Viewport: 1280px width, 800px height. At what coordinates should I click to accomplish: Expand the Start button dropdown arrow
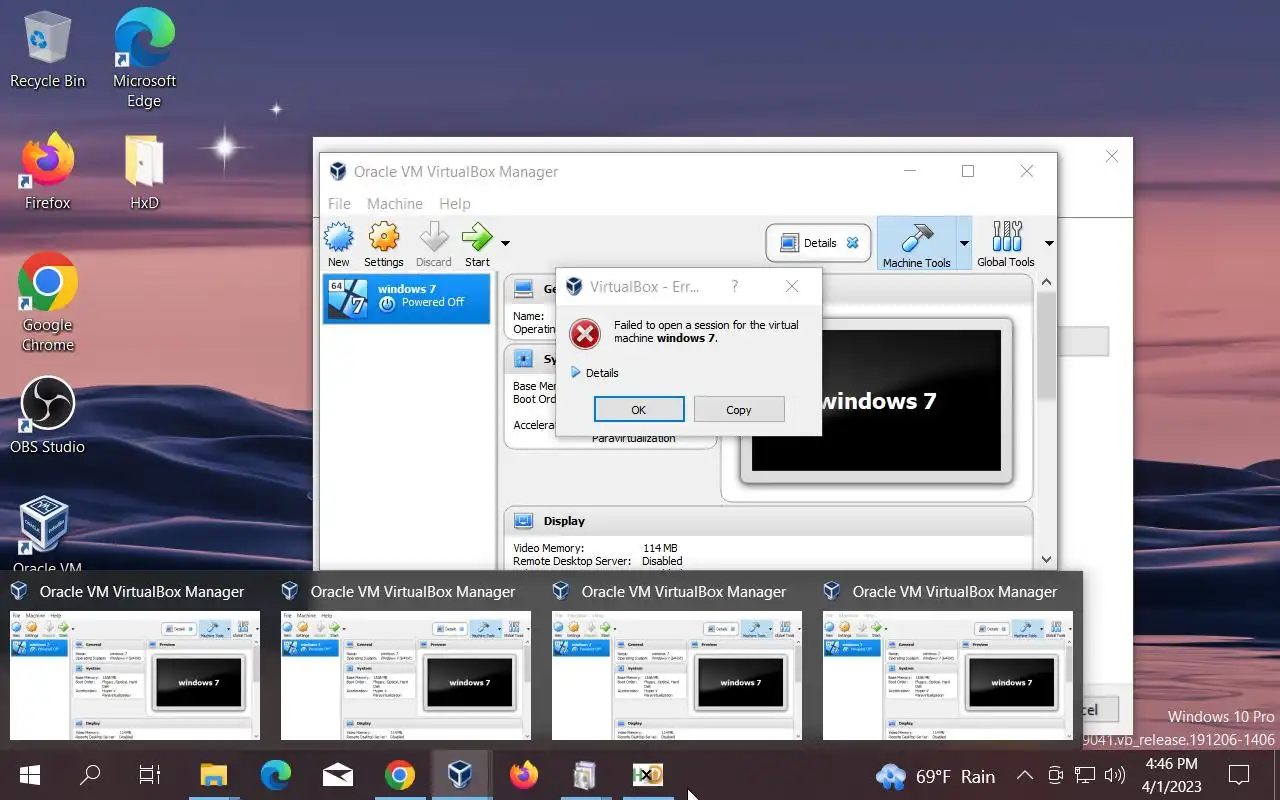coord(505,243)
